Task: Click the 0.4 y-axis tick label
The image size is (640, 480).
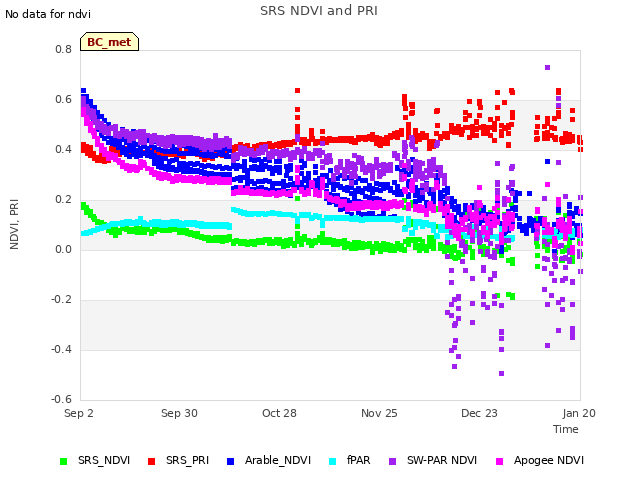Action: (x=64, y=149)
